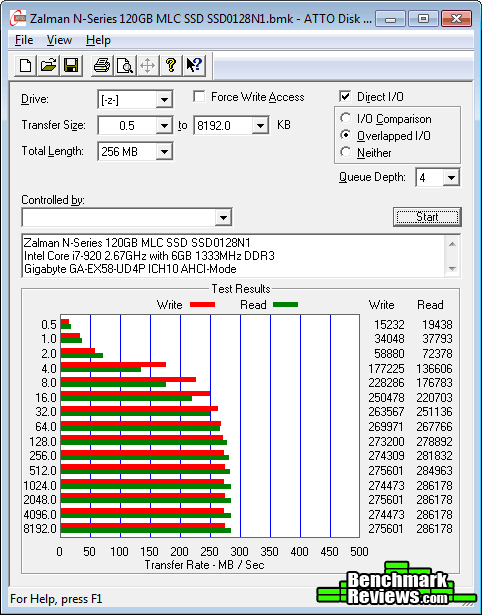The image size is (482, 615).
Task: Open the Drive dropdown
Action: click(x=164, y=100)
